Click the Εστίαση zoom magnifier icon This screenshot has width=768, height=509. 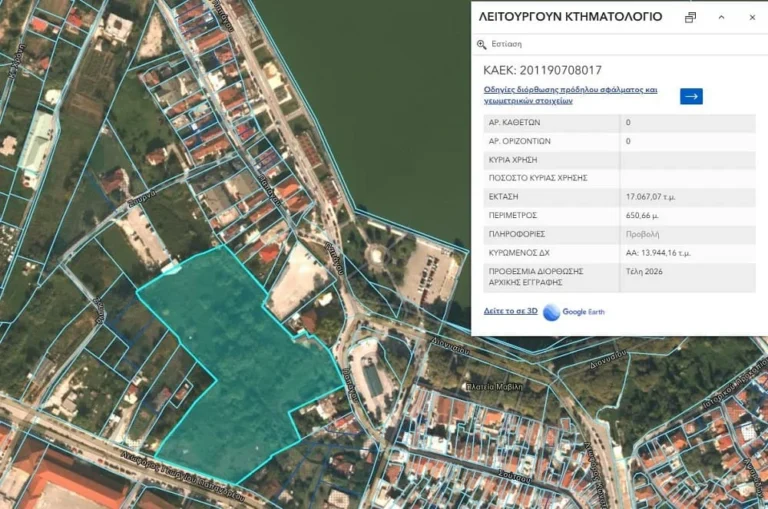coord(482,44)
